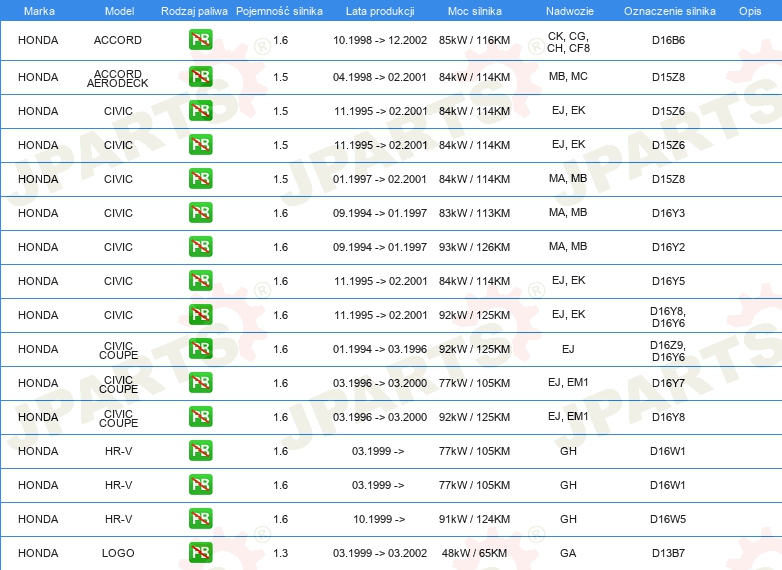Select the production years 10.1998 -> 12.2002 cell
Viewport: 782px width, 570px height.
[380, 40]
